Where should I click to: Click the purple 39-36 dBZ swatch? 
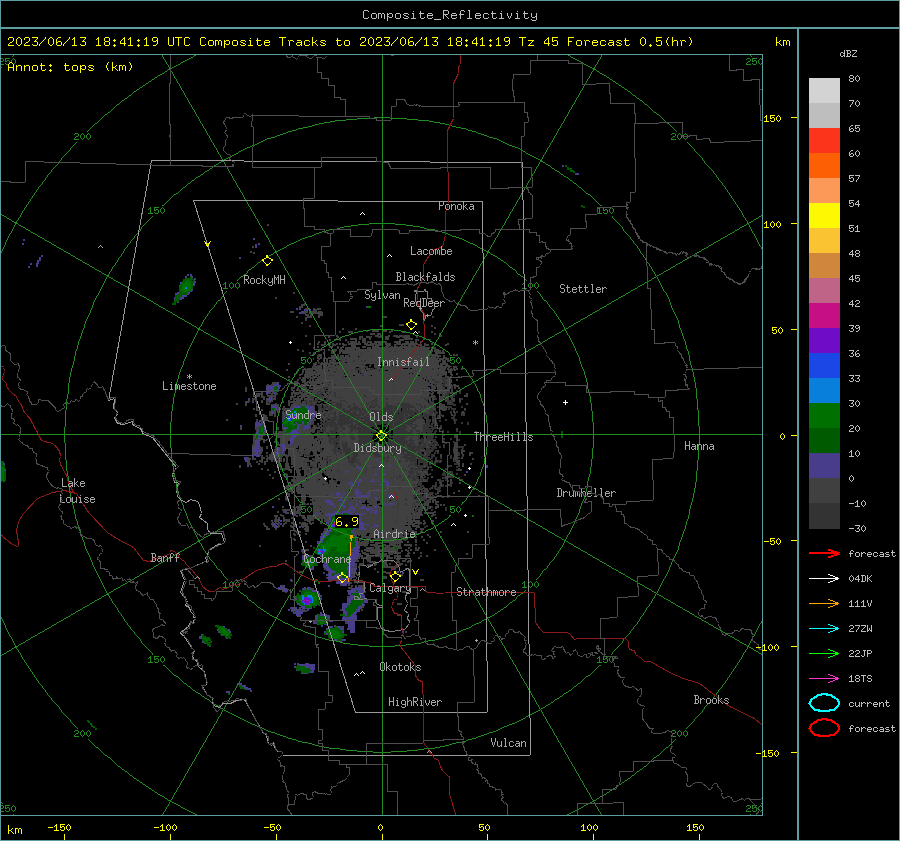tap(824, 340)
